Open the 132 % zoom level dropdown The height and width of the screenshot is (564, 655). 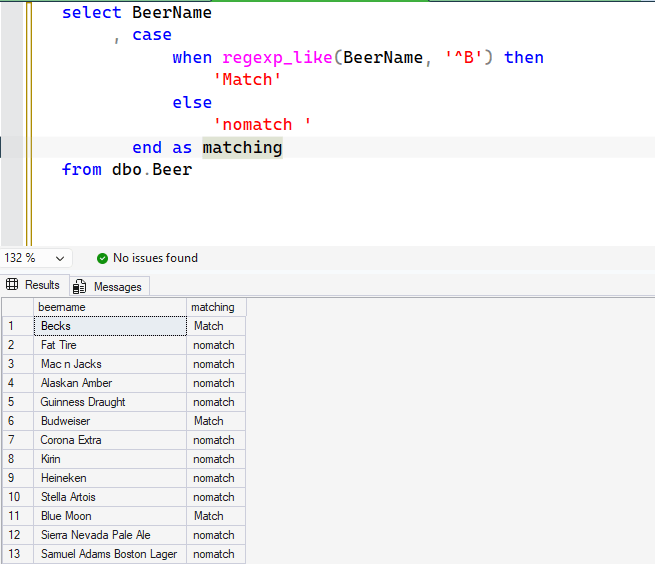(36, 258)
